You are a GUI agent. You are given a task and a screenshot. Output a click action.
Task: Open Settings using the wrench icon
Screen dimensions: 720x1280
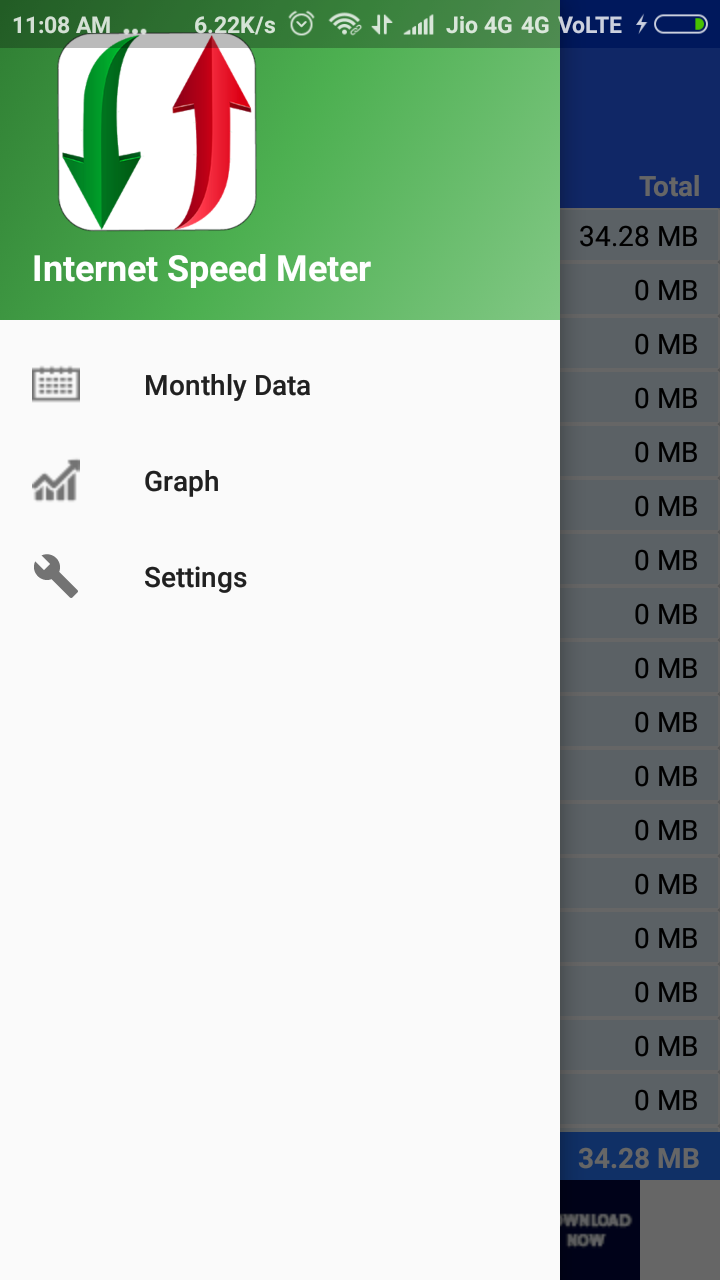tap(55, 576)
